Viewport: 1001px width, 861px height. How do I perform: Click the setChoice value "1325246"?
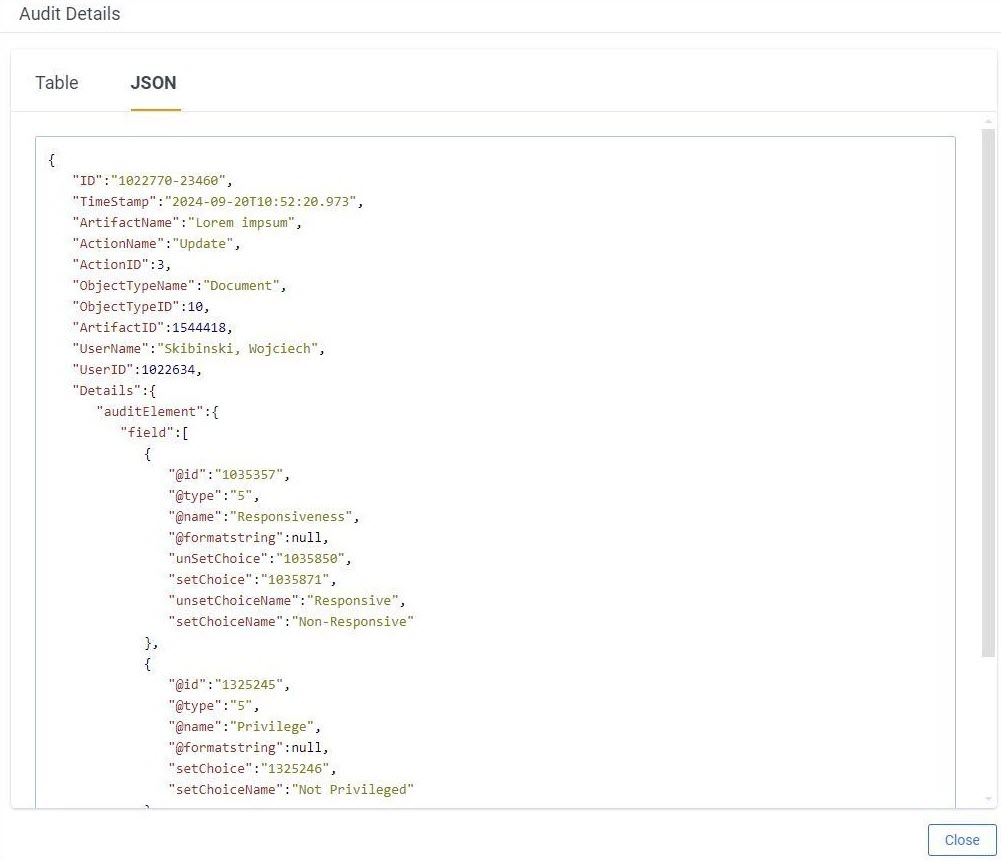pos(295,769)
